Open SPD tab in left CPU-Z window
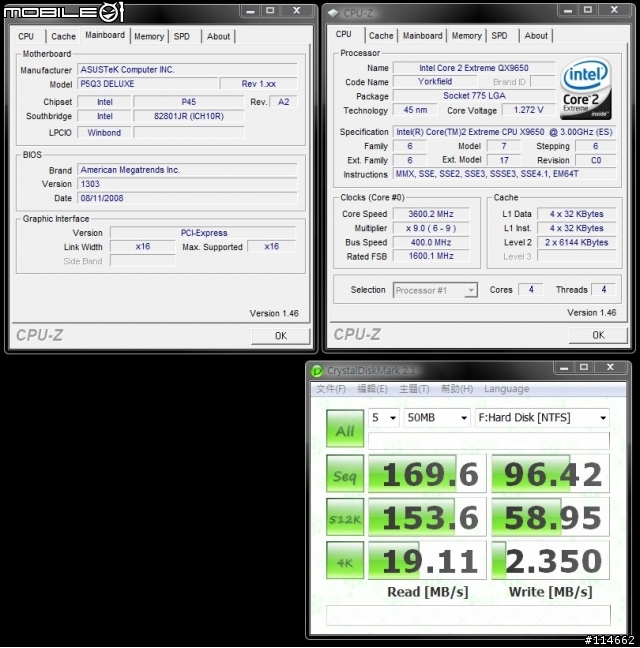This screenshot has width=640, height=648. 182,36
